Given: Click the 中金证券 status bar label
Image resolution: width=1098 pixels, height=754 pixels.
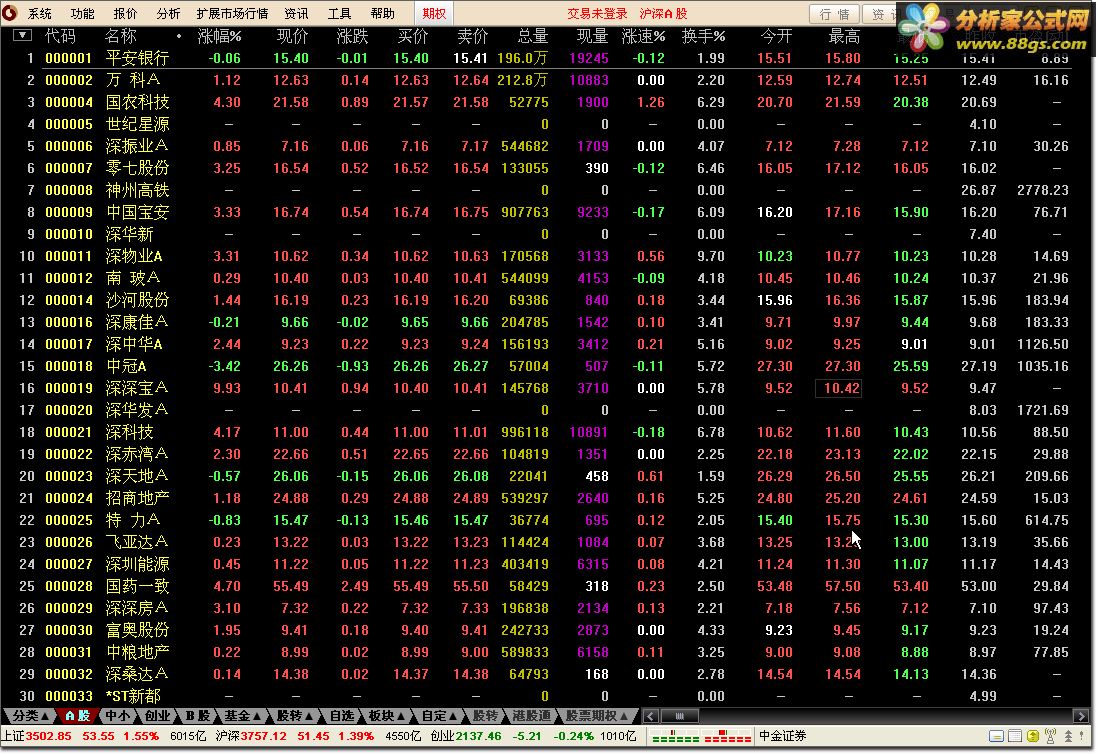Looking at the screenshot, I should [783, 736].
